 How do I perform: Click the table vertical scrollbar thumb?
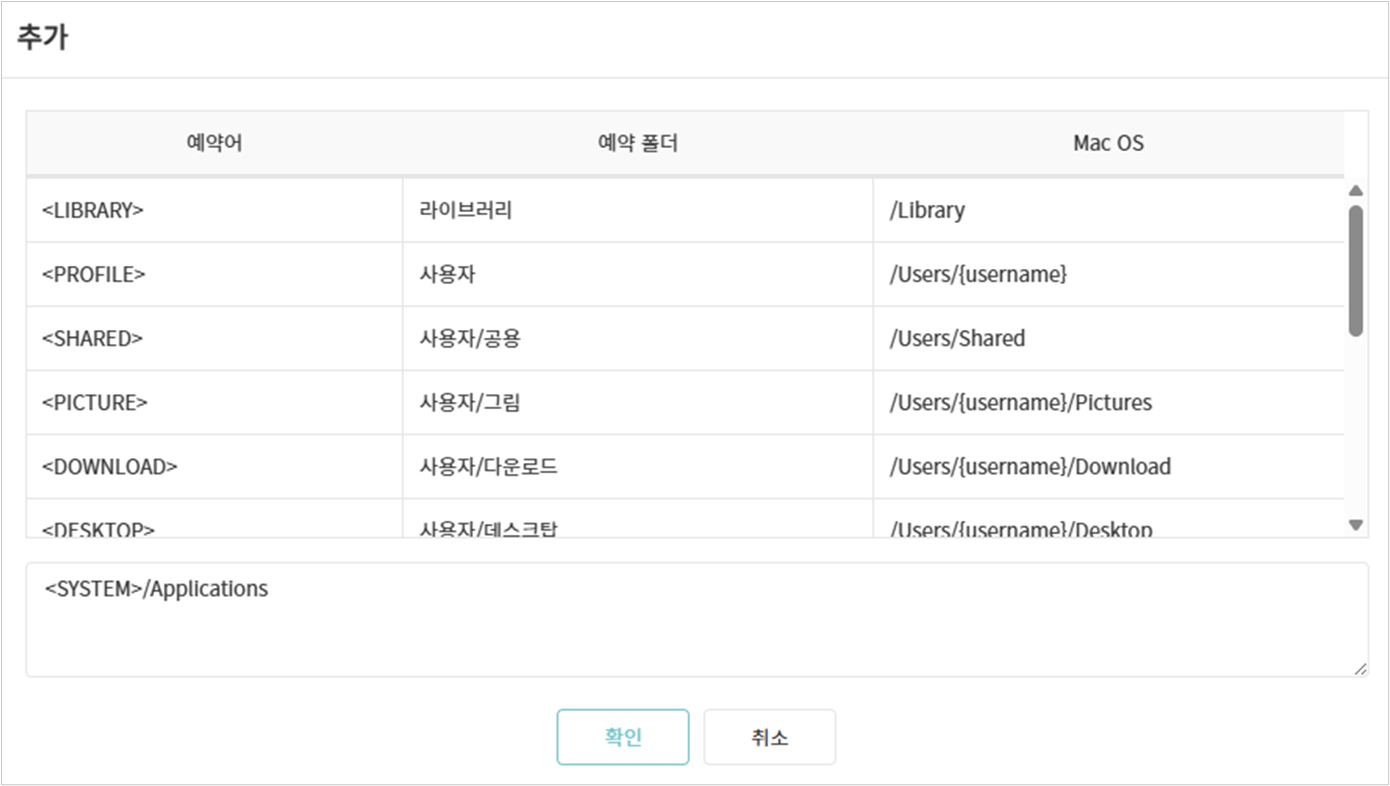[1356, 270]
